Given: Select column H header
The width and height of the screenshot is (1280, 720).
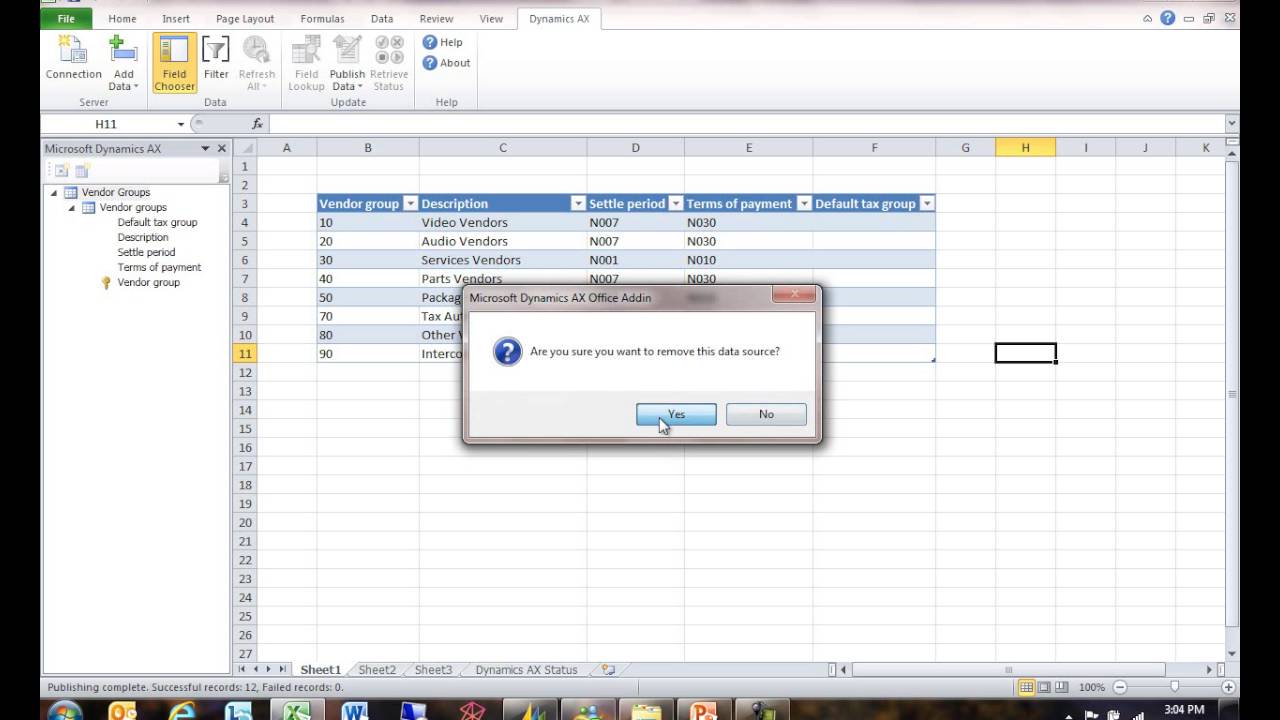Looking at the screenshot, I should tap(1025, 148).
